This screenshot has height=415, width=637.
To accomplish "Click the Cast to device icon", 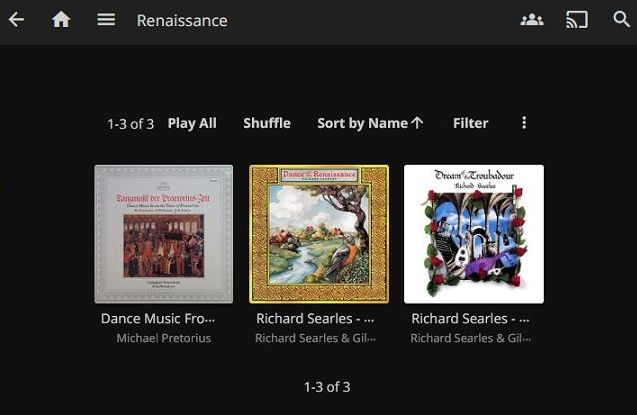I will pyautogui.click(x=577, y=20).
